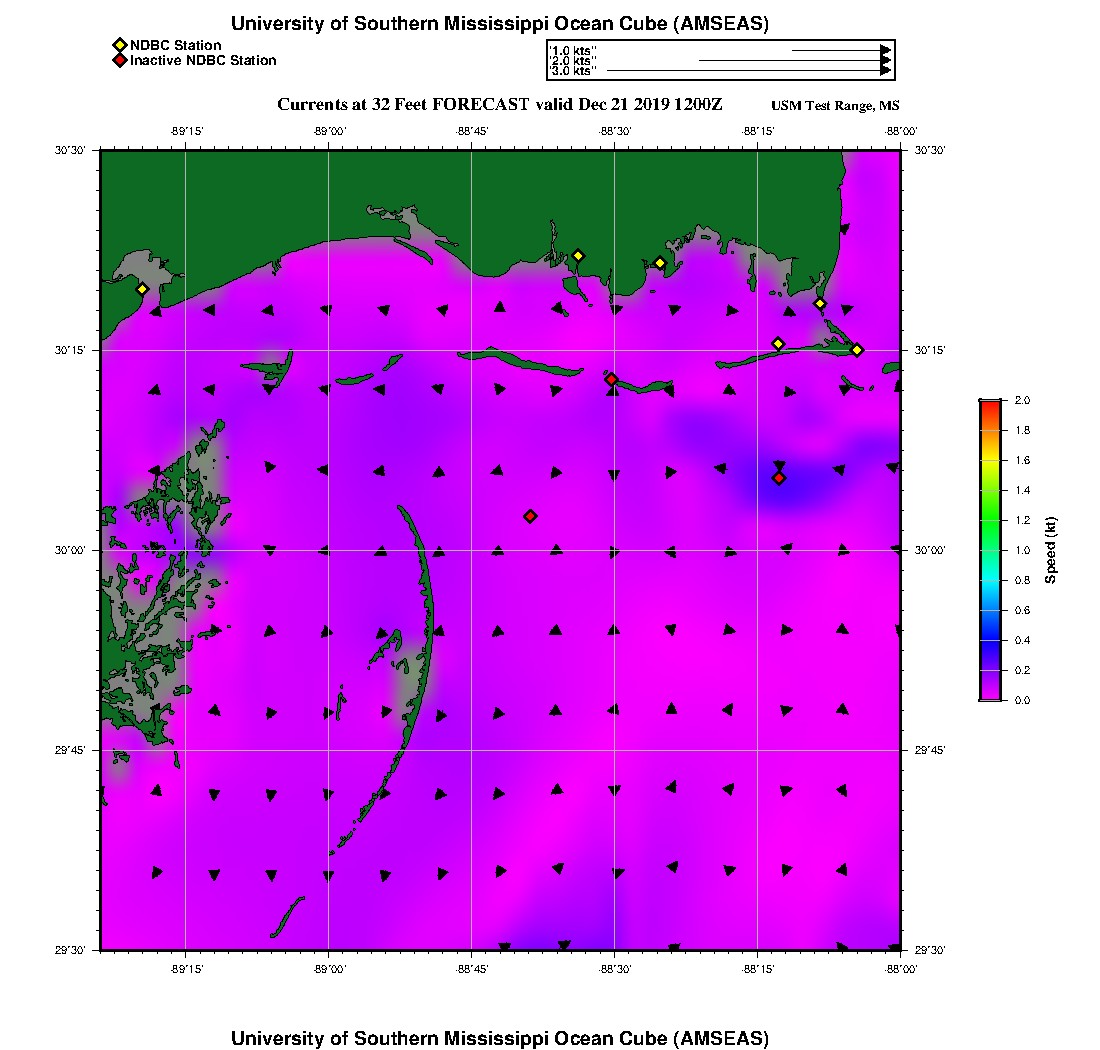Select the easternmost yellow NDBC station marker

tap(857, 349)
